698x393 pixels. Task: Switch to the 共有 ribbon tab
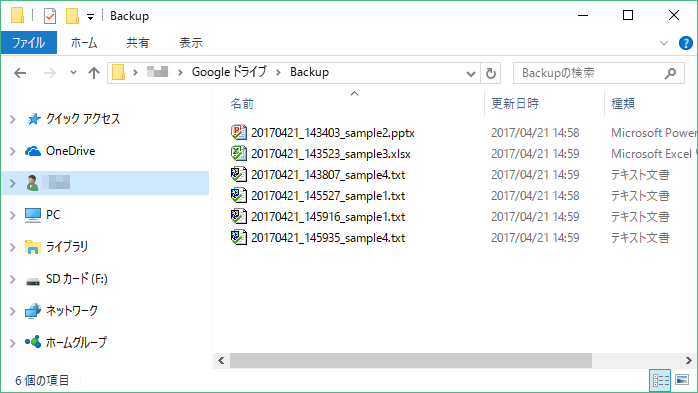138,43
